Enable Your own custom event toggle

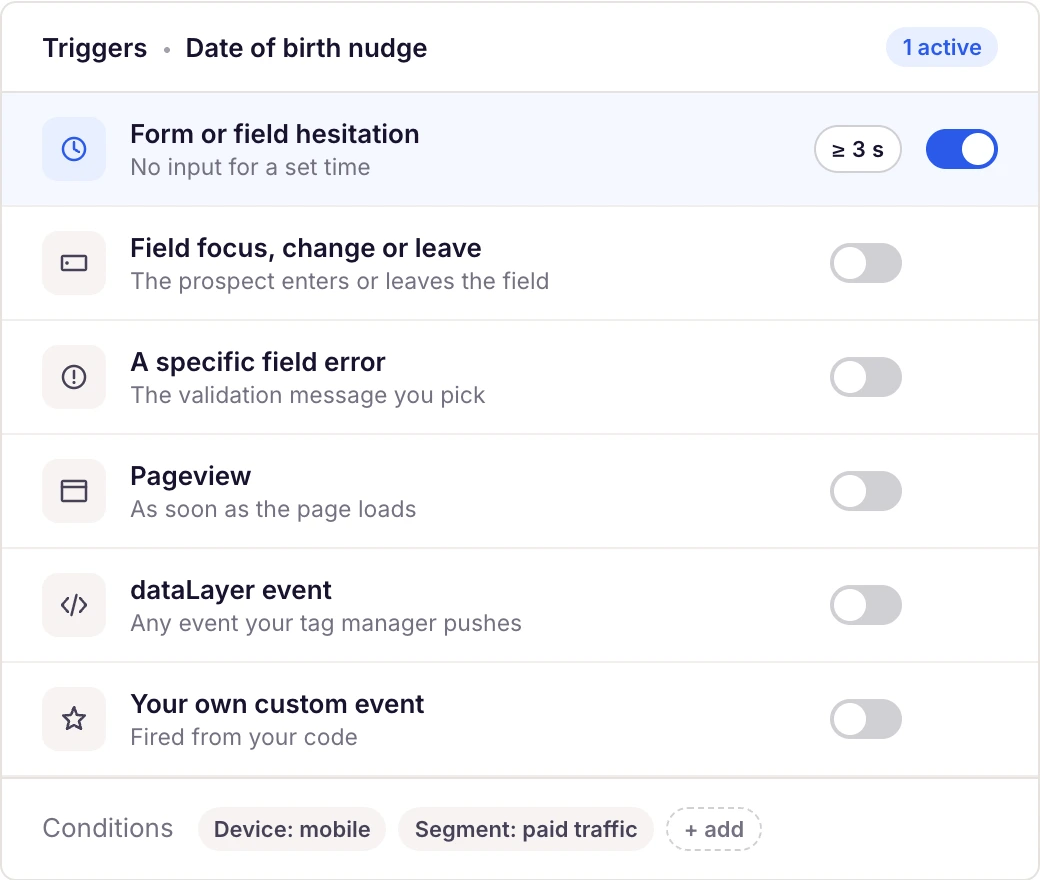866,720
